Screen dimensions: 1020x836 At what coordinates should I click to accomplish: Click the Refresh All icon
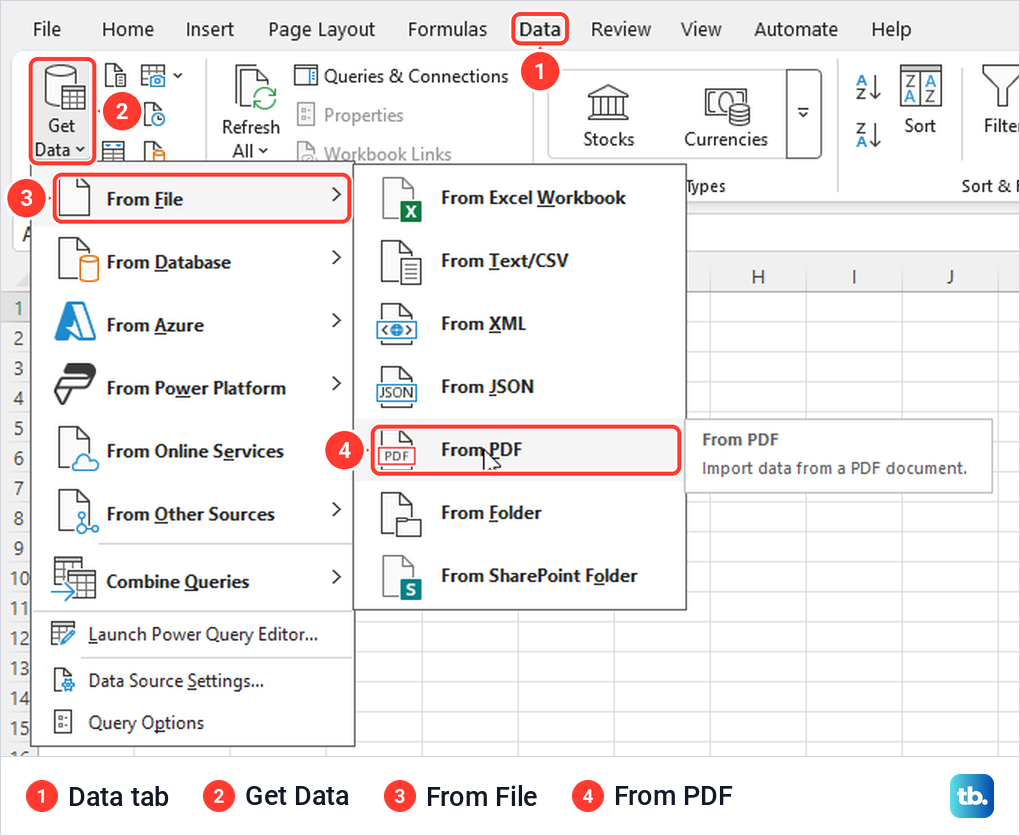[x=254, y=87]
